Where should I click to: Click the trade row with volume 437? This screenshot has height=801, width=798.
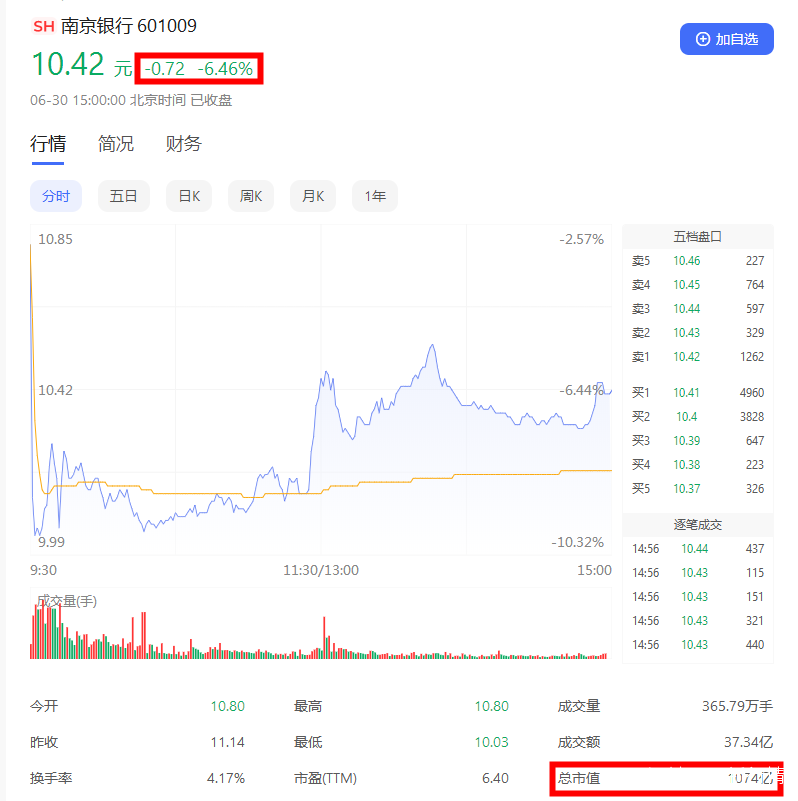(x=698, y=549)
